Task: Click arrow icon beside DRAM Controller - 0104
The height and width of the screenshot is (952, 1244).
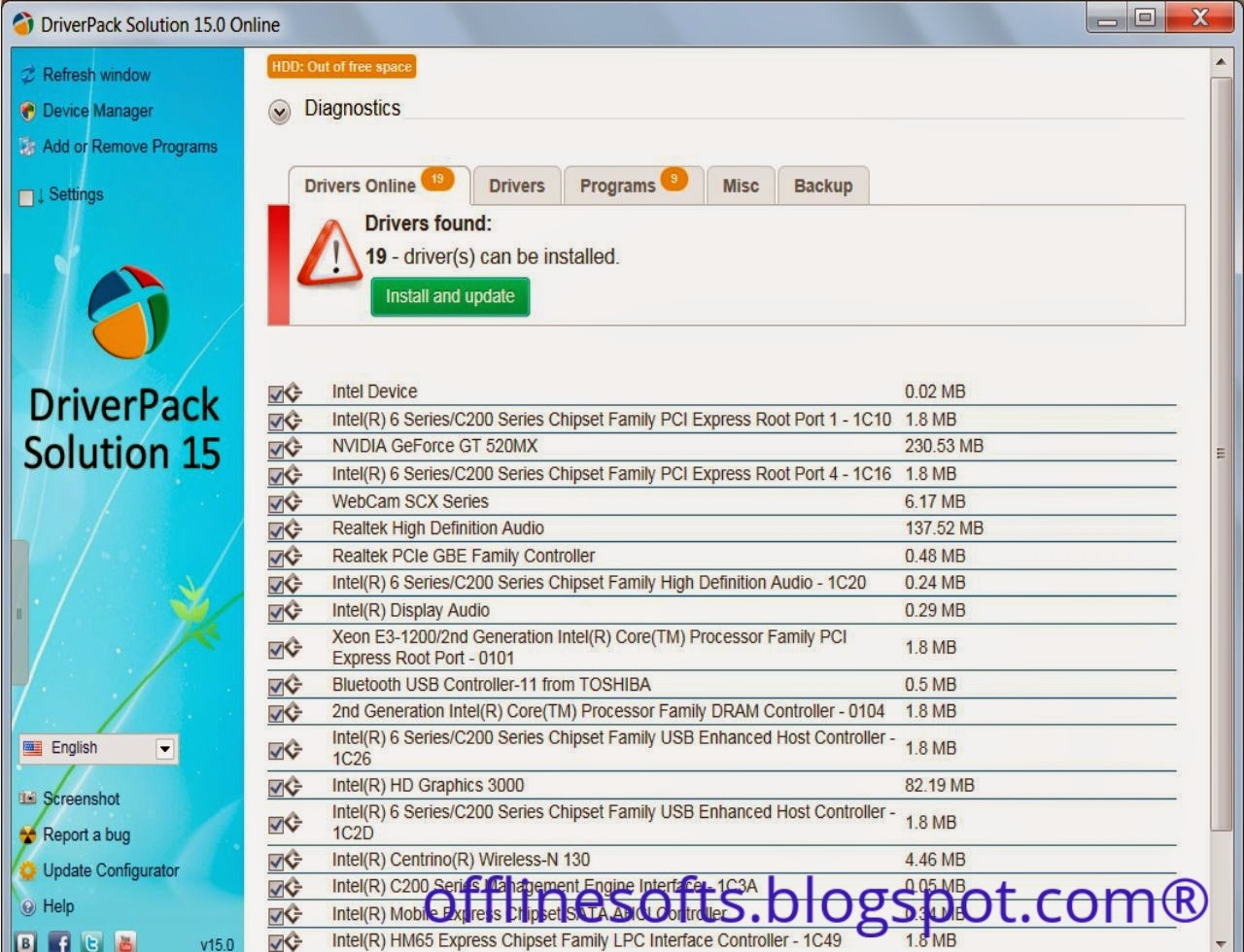Action: click(x=294, y=712)
